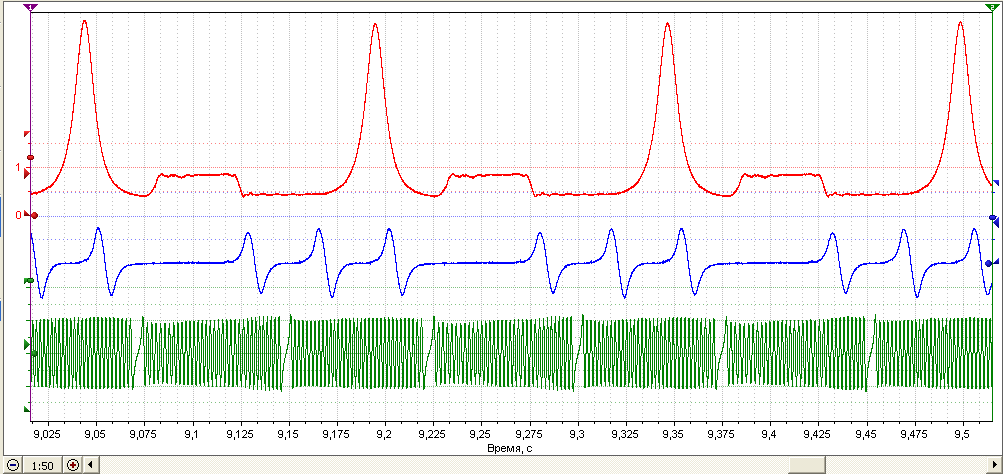
Task: Select green cursor marker 2 at top right
Action: tap(991, 6)
